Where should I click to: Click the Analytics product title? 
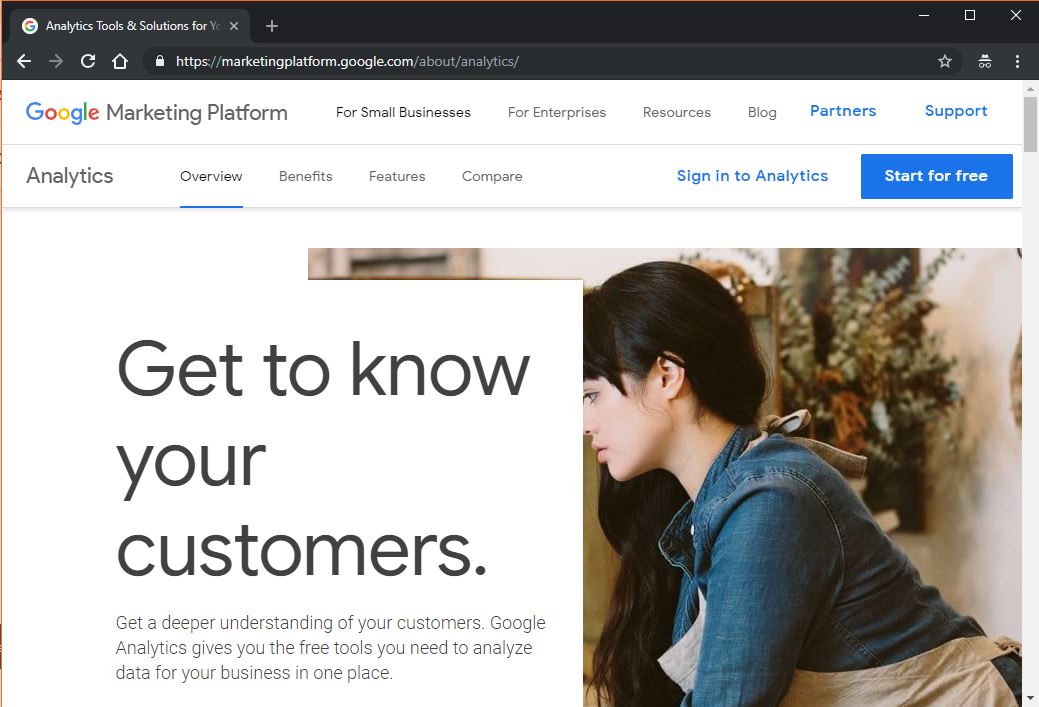tap(70, 176)
